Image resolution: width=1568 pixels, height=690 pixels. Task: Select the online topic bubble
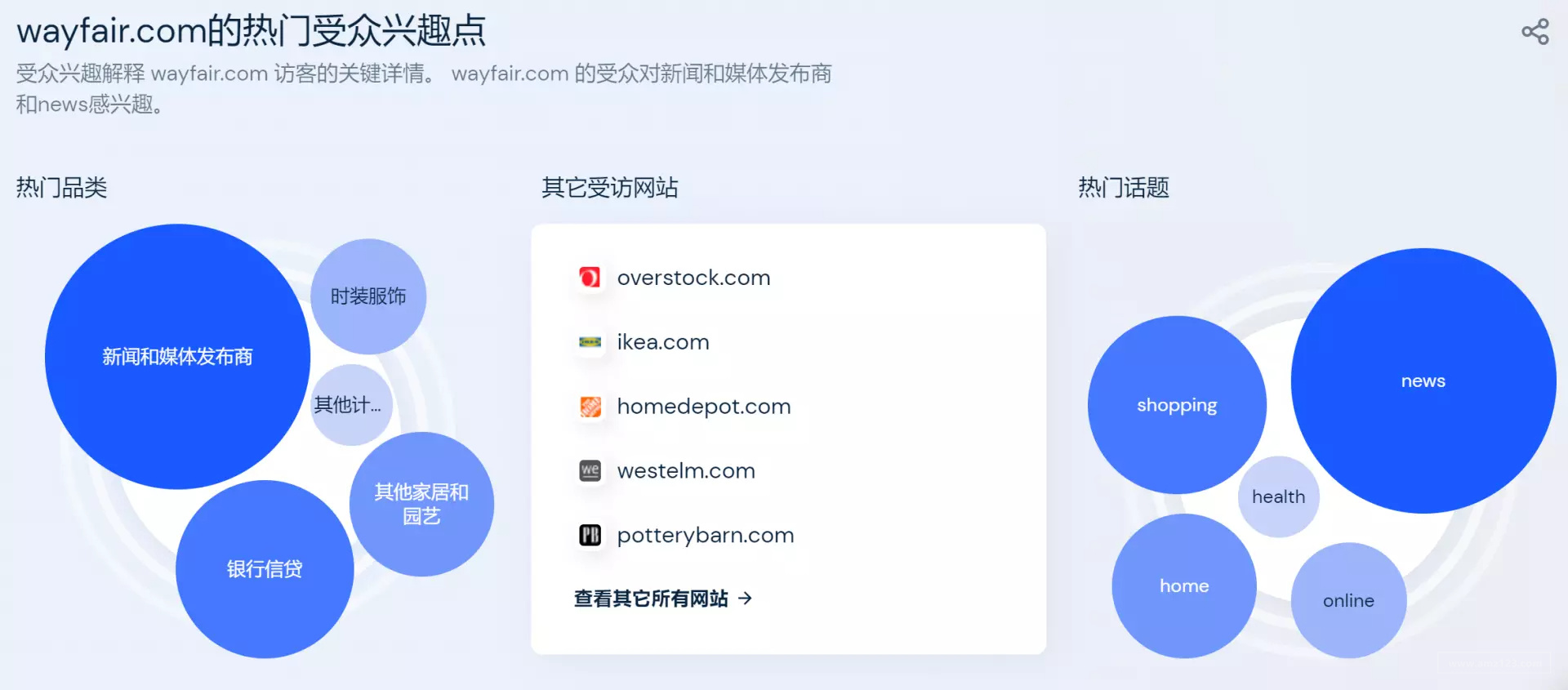click(x=1348, y=600)
